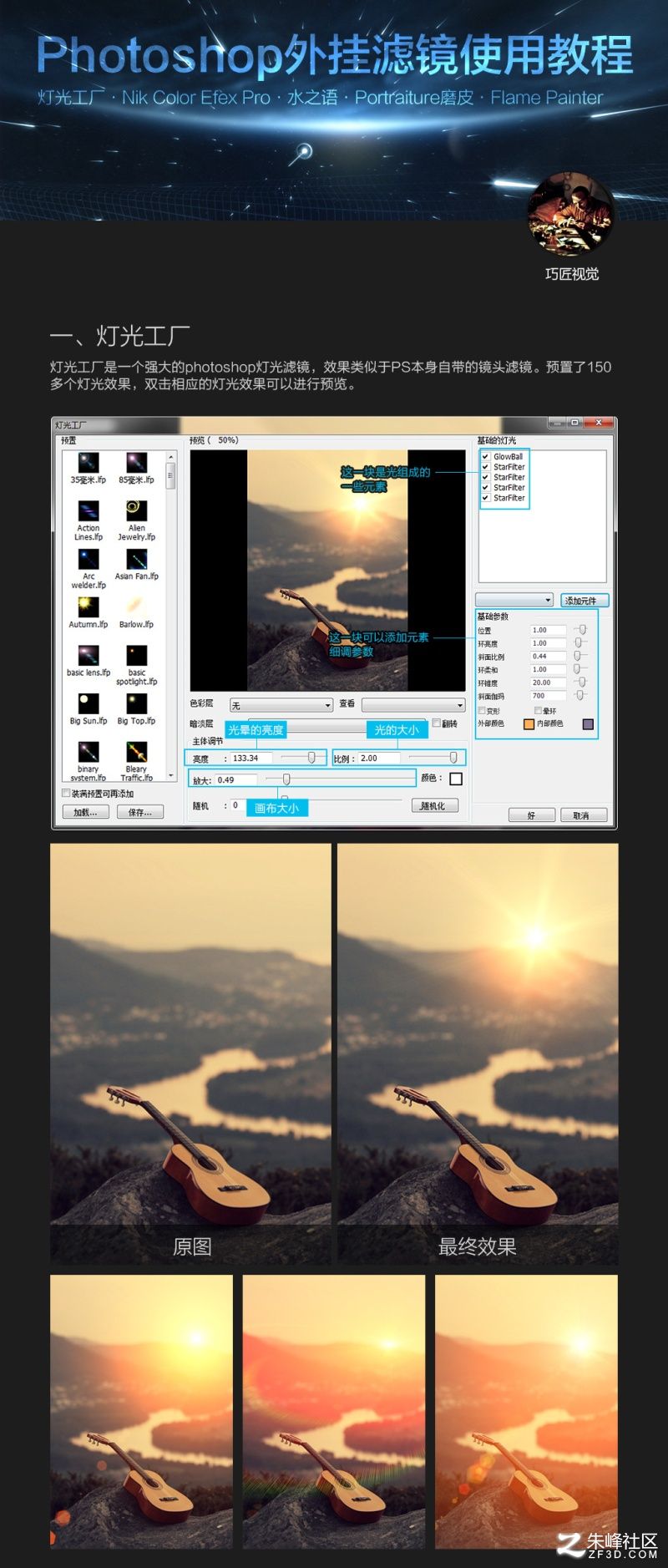Click the preset list scroll-down arrow
Image resolution: width=668 pixels, height=1568 pixels.
[171, 775]
